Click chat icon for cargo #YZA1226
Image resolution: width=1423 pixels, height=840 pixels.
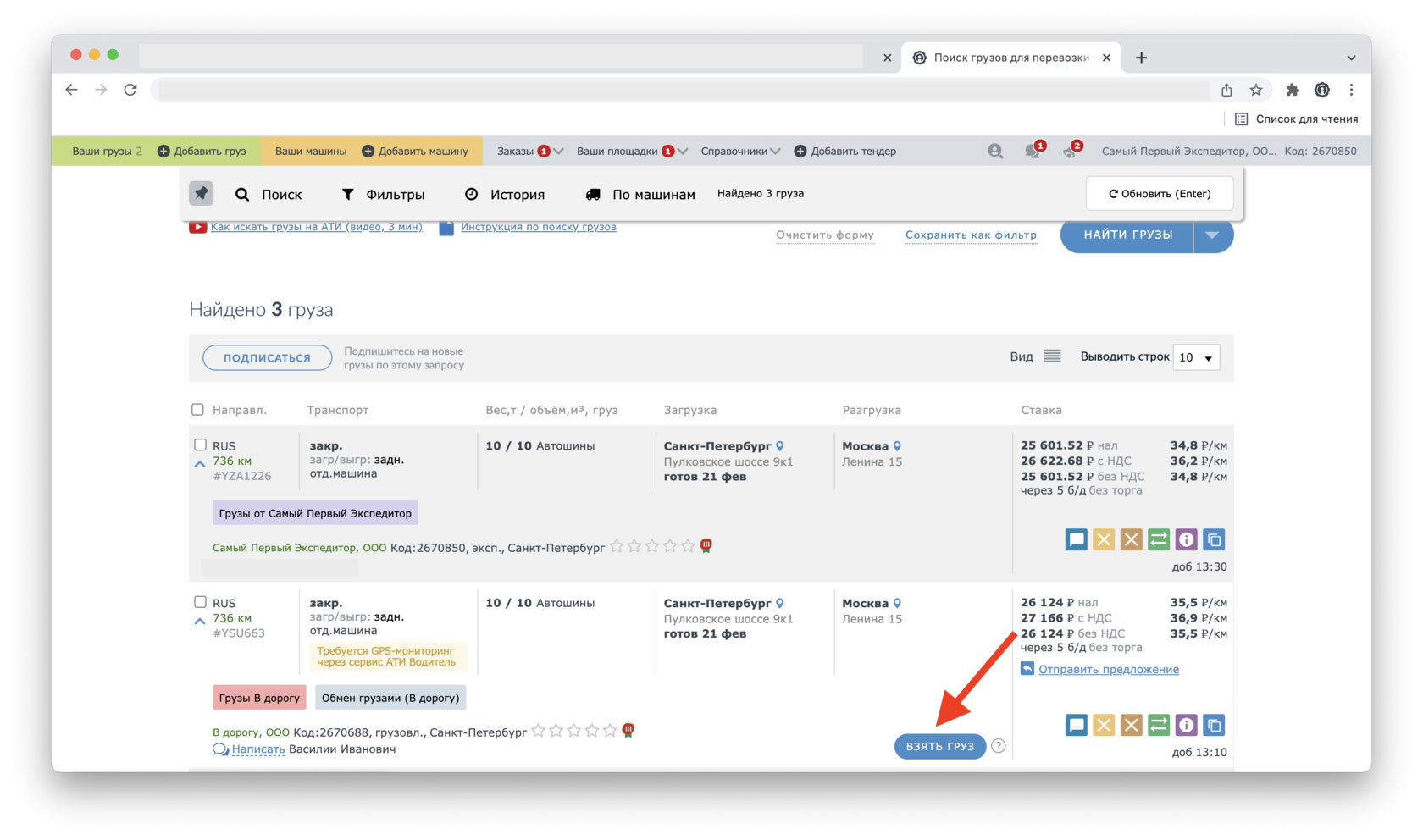(x=1076, y=539)
